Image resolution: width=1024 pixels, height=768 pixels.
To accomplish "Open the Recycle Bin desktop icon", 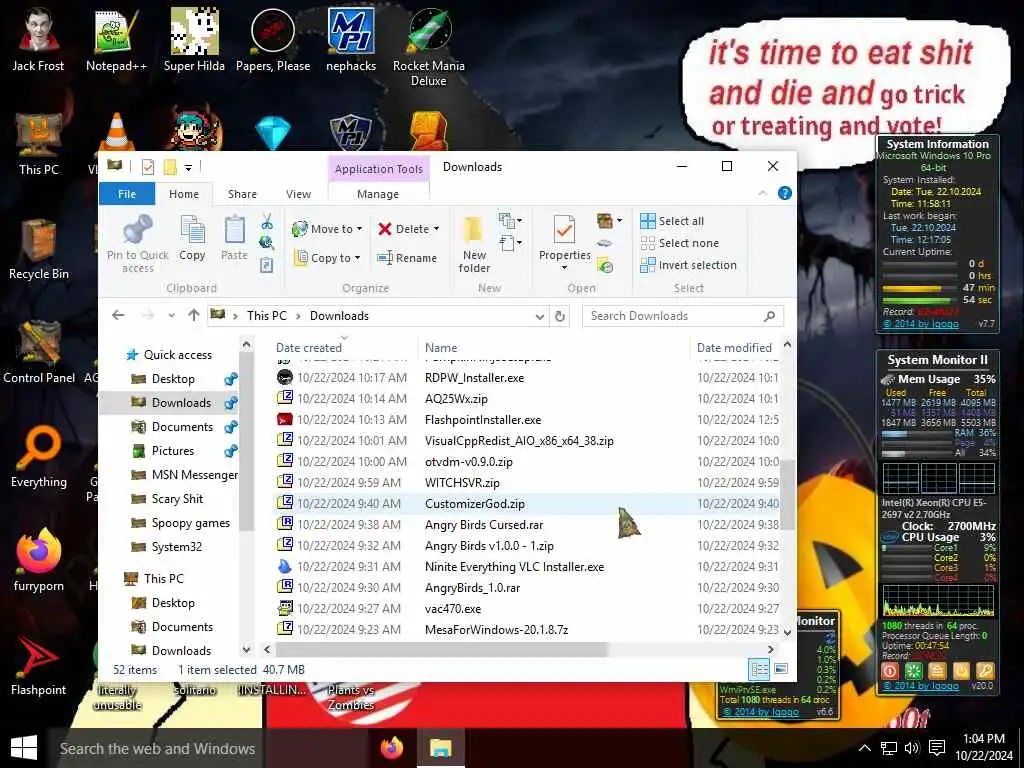I will [39, 249].
